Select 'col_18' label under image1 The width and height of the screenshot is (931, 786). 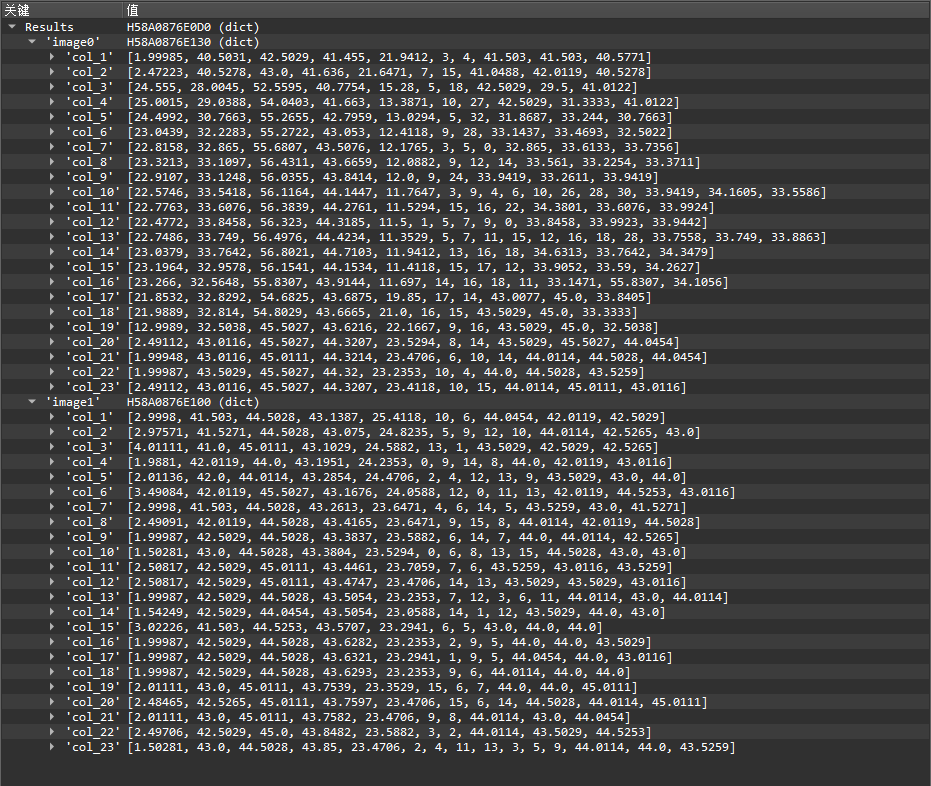tap(93, 672)
